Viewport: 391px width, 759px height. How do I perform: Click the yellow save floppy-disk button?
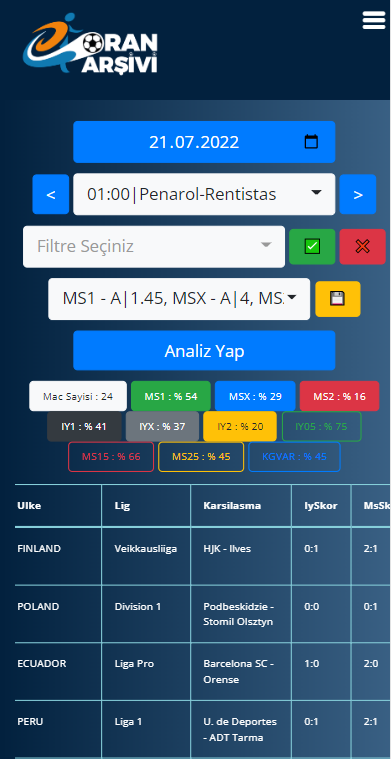pyautogui.click(x=338, y=299)
